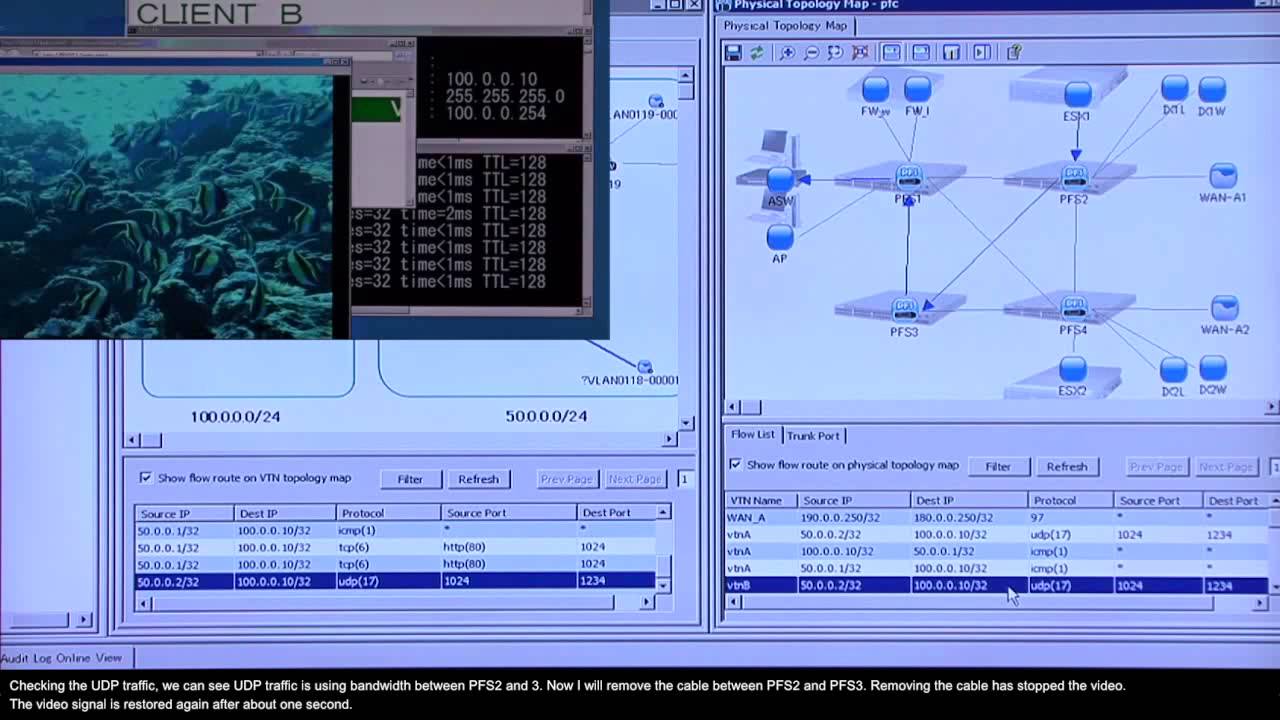Click VTN flow table scroll down arrow
Viewport: 1280px width, 720px height.
point(663,584)
